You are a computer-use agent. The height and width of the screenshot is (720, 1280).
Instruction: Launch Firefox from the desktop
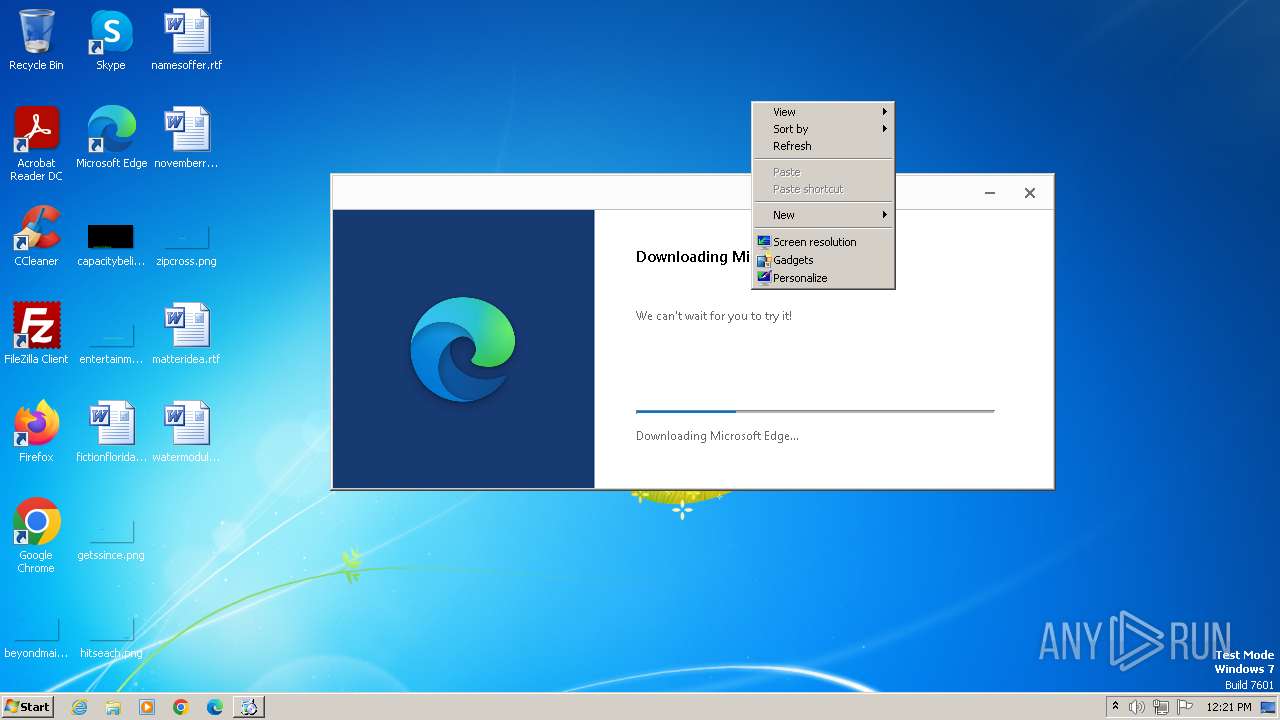36,431
